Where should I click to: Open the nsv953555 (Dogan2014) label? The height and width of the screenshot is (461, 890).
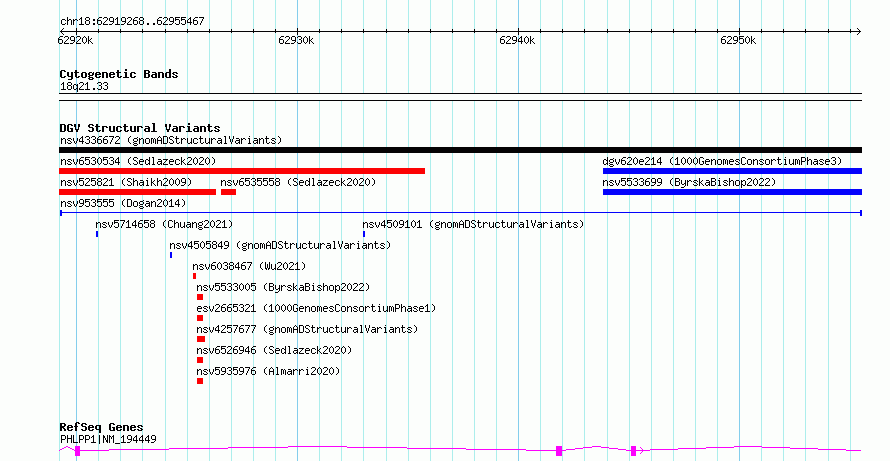tap(123, 203)
